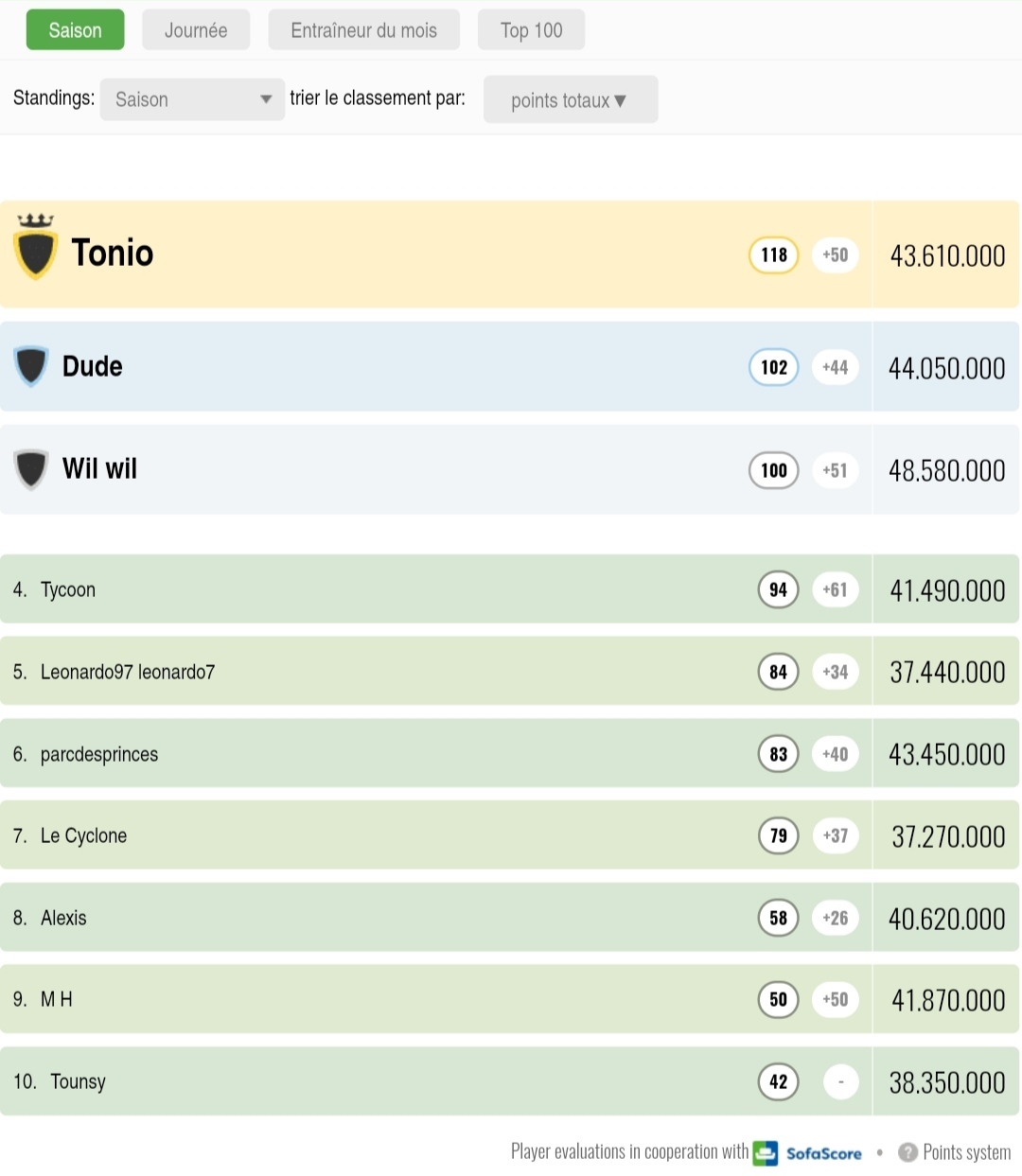
Task: Click Wil wil's silver shield icon
Action: tap(31, 469)
